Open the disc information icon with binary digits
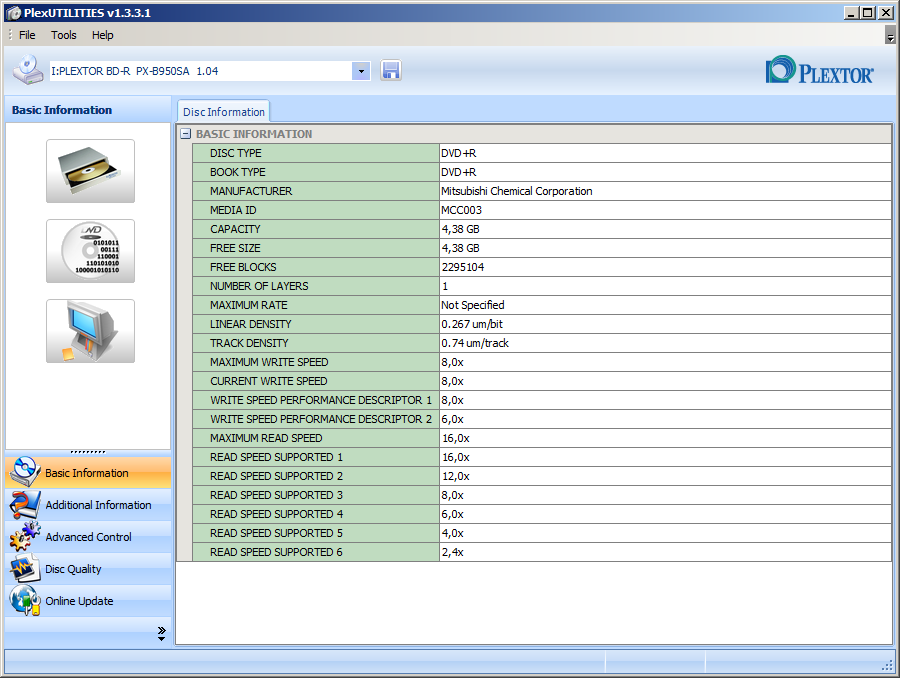This screenshot has height=678, width=900. (91, 251)
